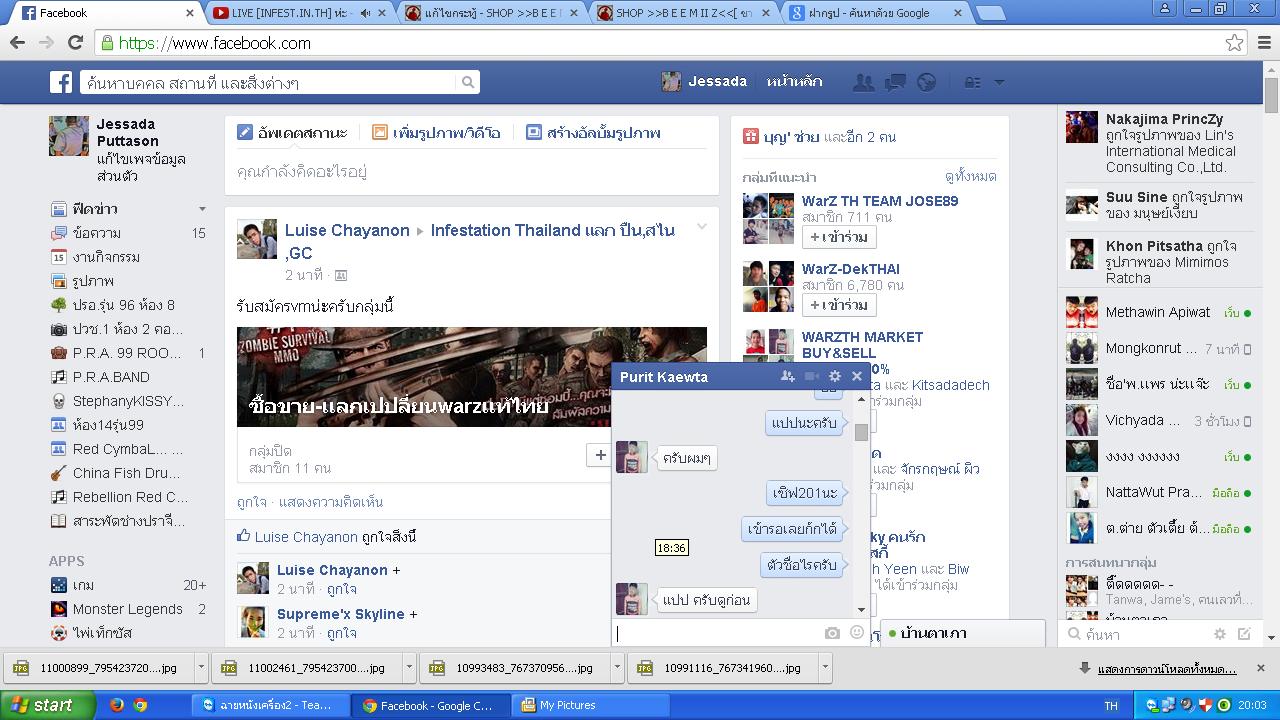The width and height of the screenshot is (1280, 720).
Task: Click the status box คุณกำลังคิดอะไรอยู่
Action: (472, 172)
